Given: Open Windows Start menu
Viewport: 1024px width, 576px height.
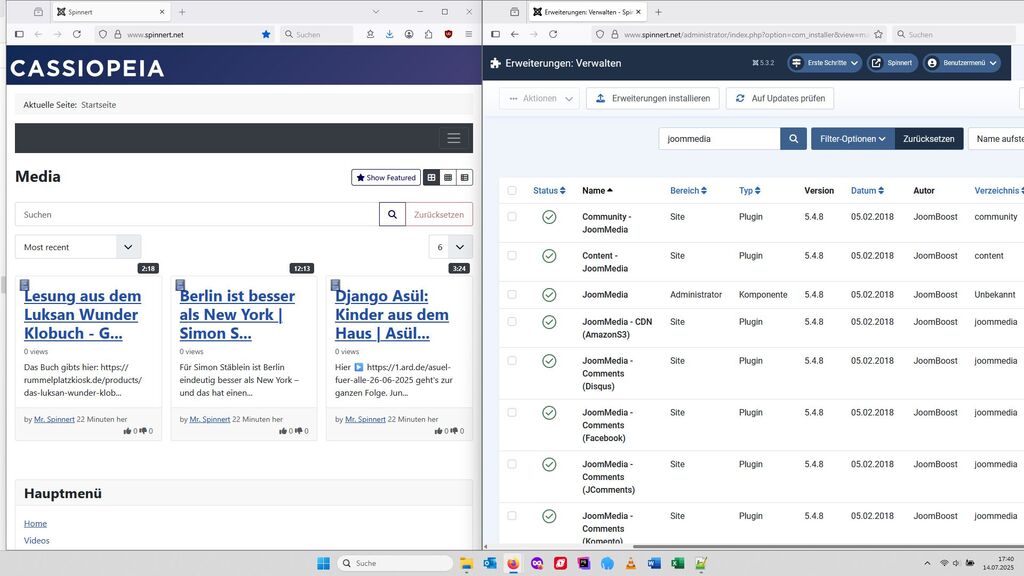Looking at the screenshot, I should [x=323, y=563].
